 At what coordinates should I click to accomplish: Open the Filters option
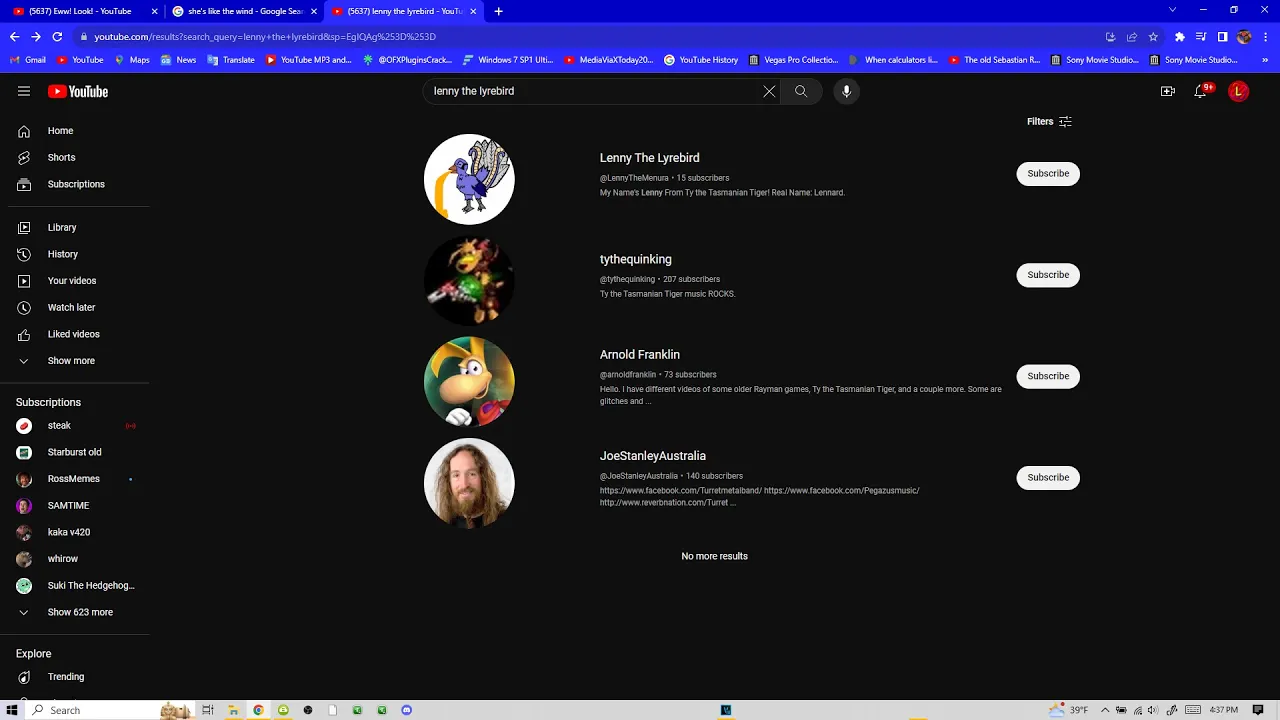point(1049,122)
